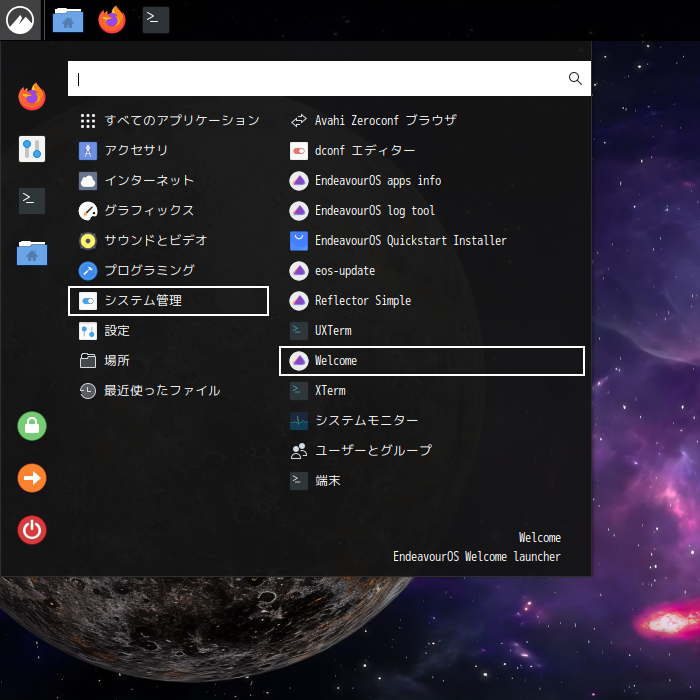Launch the Welcome app
This screenshot has width=700, height=700.
pos(432,361)
